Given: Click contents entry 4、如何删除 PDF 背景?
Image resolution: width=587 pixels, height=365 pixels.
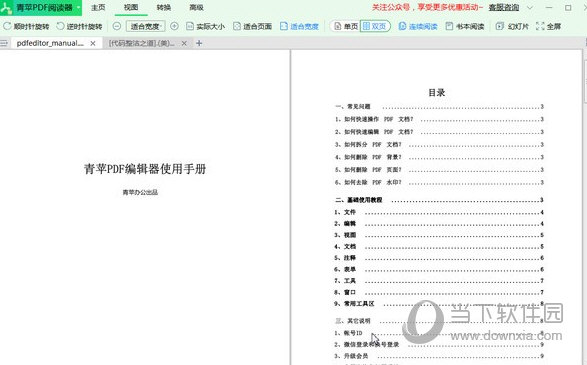Looking at the screenshot, I should pos(439,157).
